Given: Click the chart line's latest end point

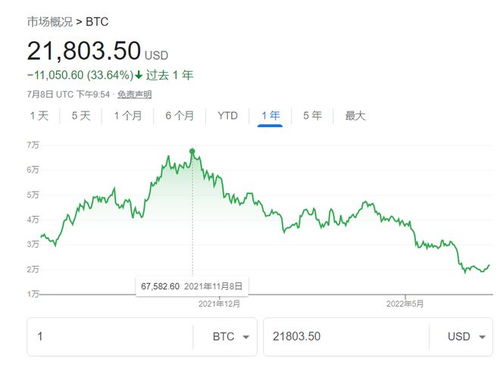Looking at the screenshot, I should click(x=489, y=265).
